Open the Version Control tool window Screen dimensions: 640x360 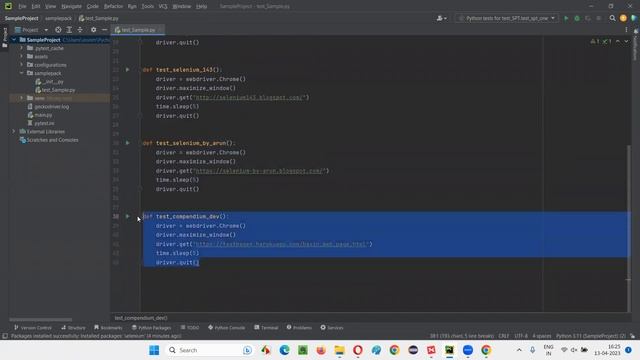click(33, 328)
